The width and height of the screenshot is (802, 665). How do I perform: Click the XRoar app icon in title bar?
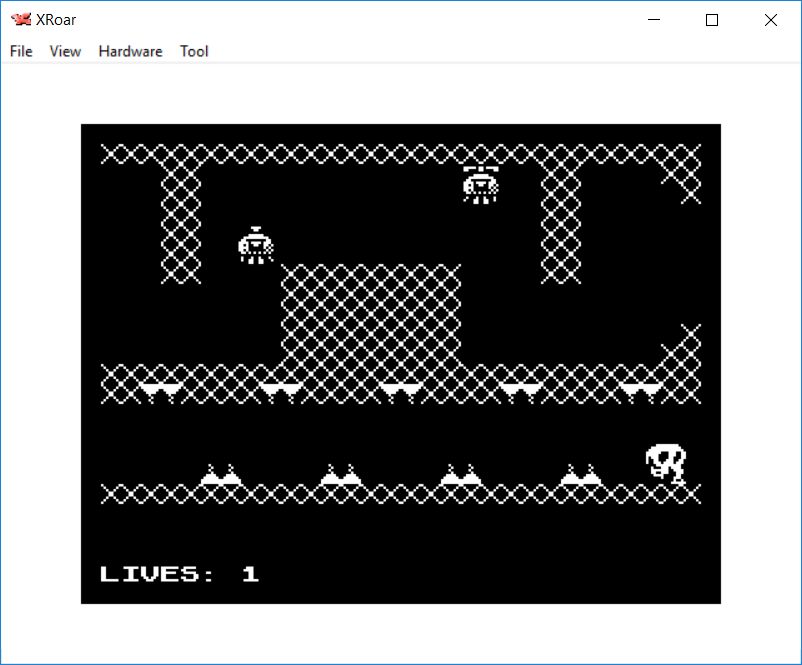click(x=20, y=19)
